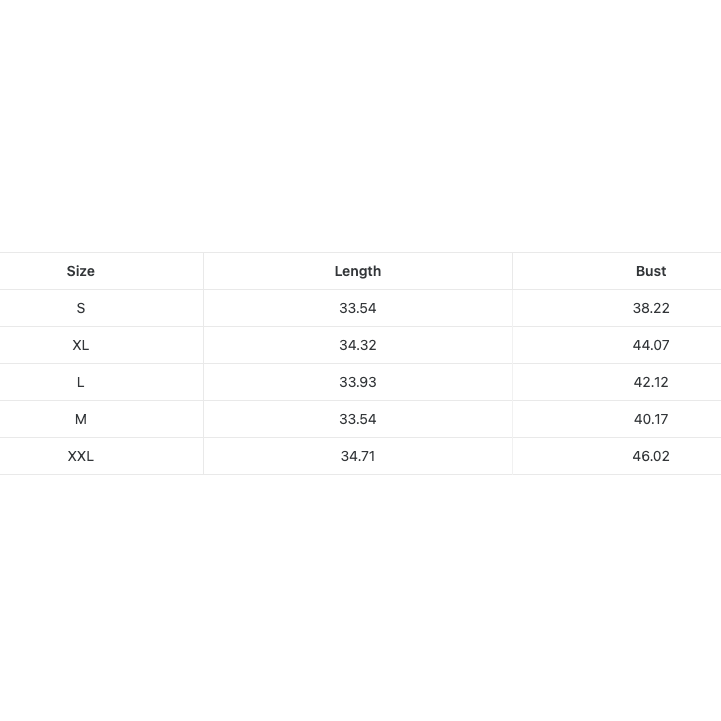Click the XXL length value 34.71
Image resolution: width=721 pixels, height=721 pixels.
(358, 456)
